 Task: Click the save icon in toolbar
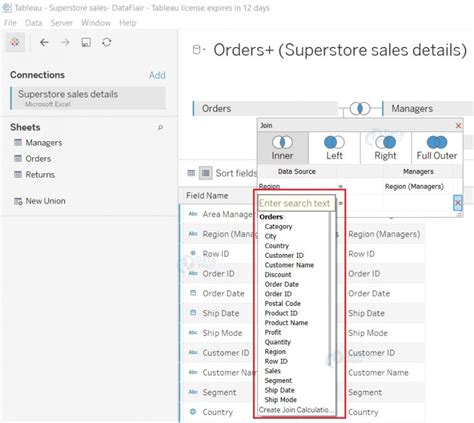click(x=86, y=42)
